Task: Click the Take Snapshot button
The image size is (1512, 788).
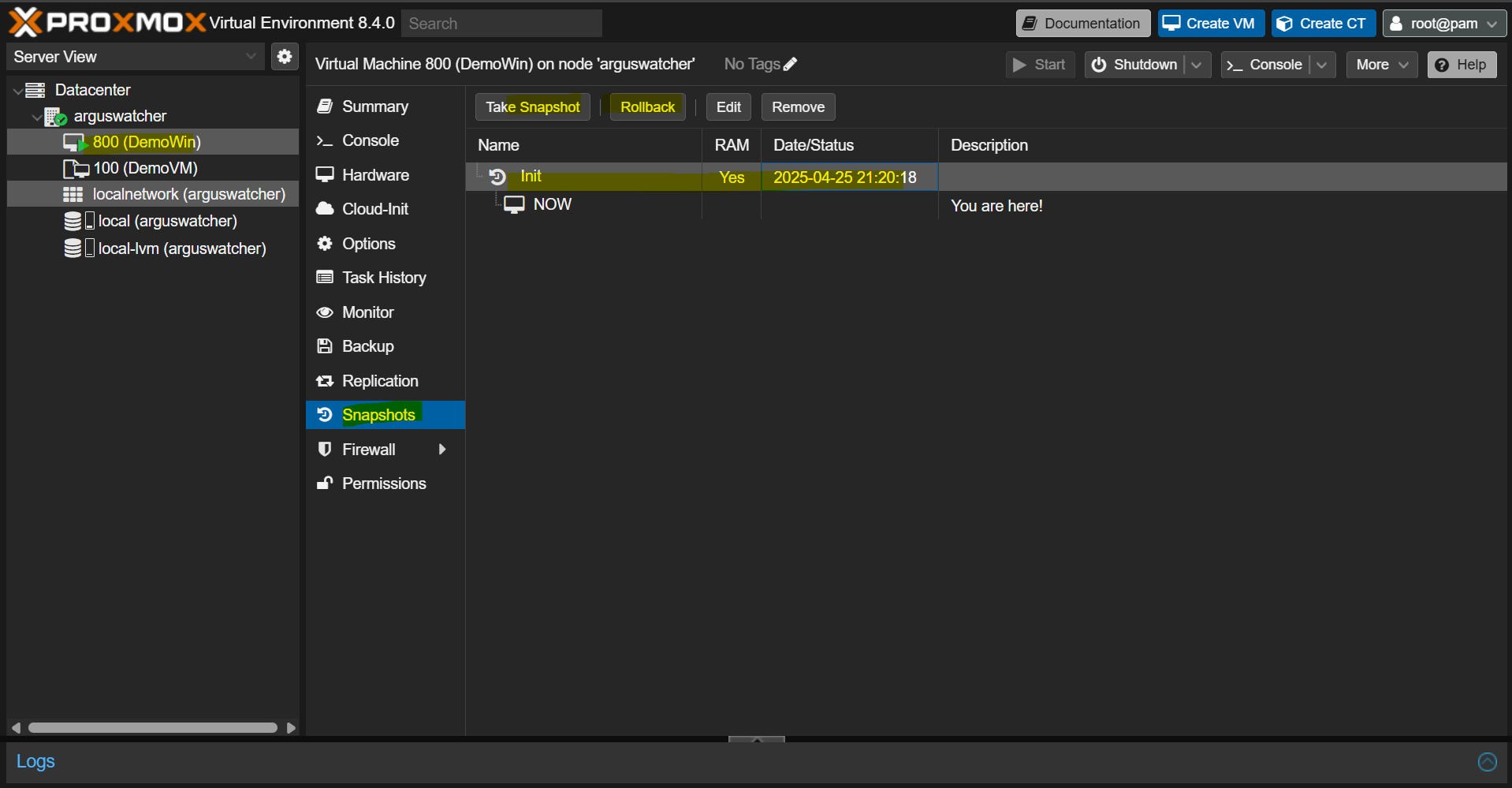Action: [x=533, y=107]
